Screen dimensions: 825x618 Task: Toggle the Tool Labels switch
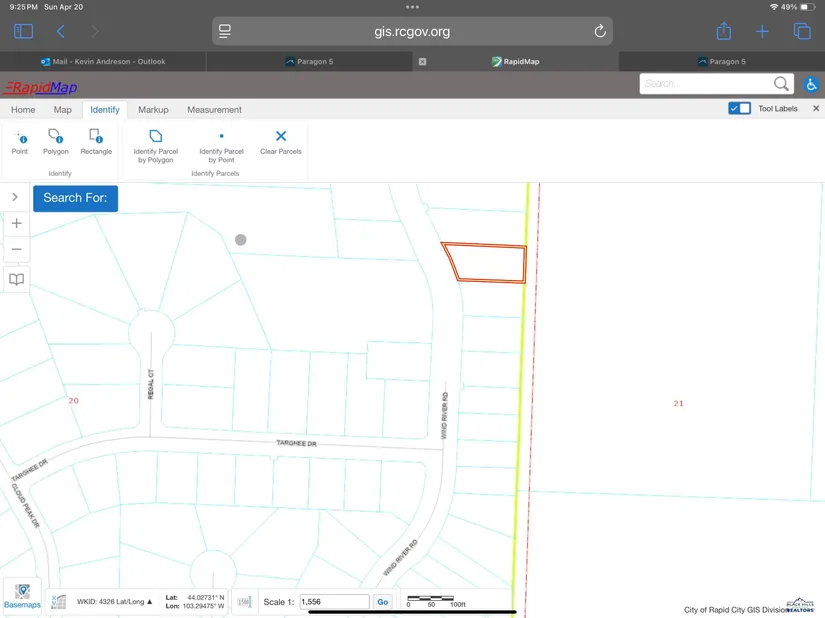tap(740, 109)
